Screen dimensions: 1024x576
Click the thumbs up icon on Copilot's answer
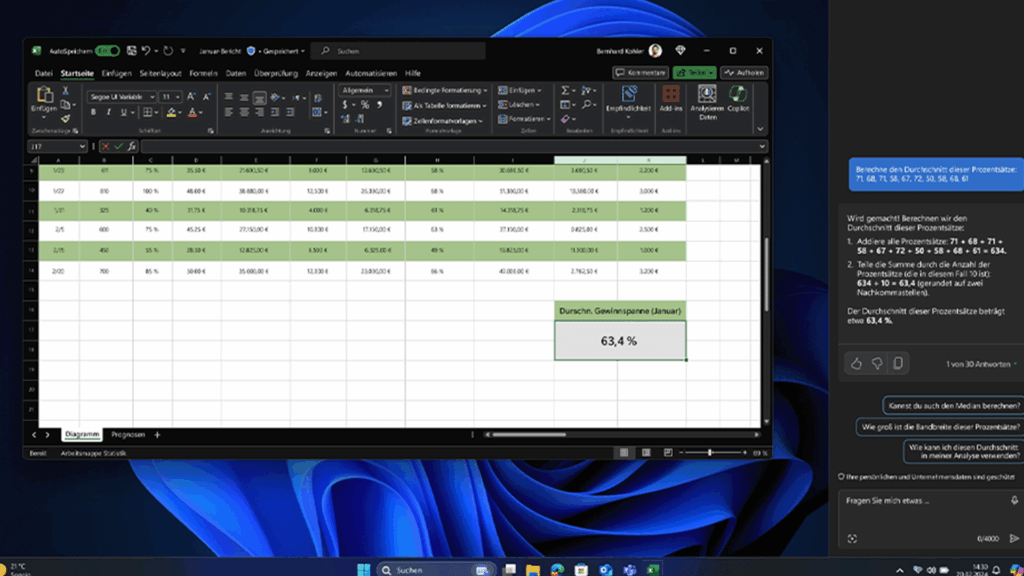(856, 364)
